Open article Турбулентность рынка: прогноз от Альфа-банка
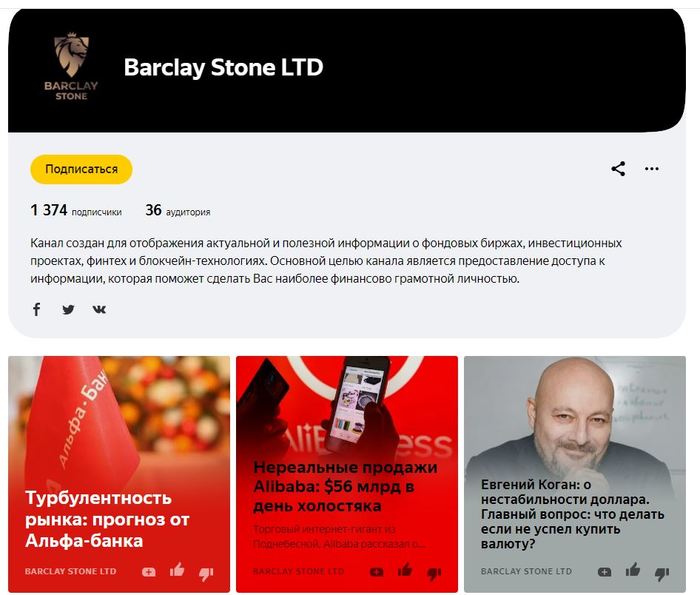The width and height of the screenshot is (700, 595). coord(107,519)
